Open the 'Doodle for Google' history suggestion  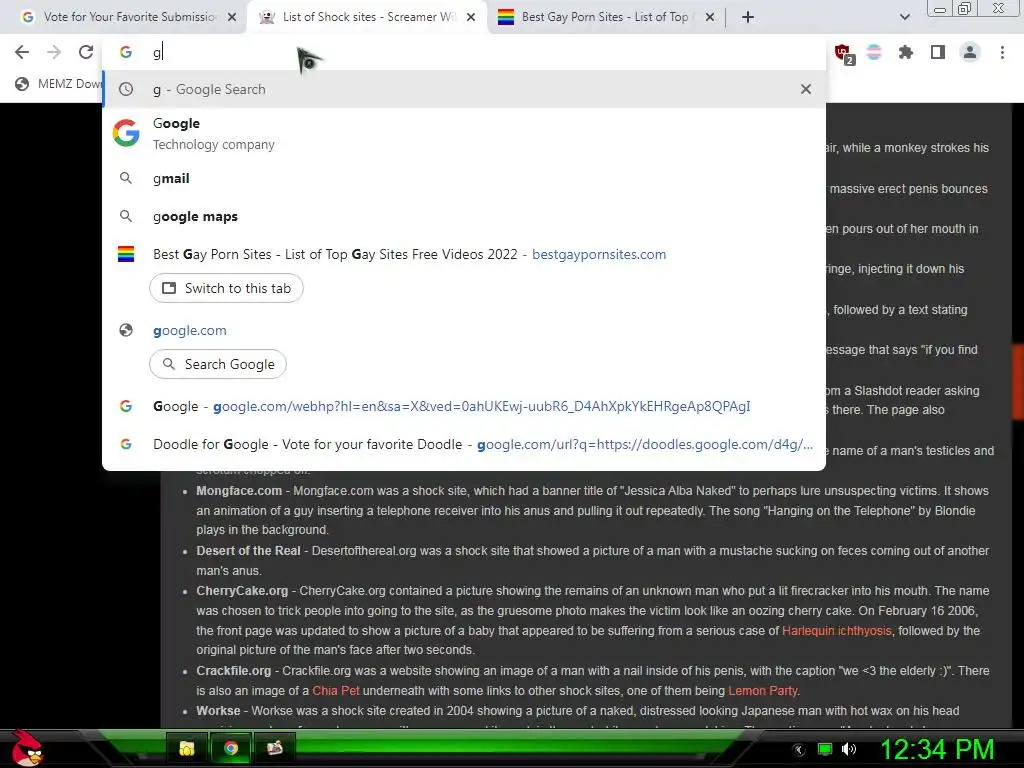(464, 444)
